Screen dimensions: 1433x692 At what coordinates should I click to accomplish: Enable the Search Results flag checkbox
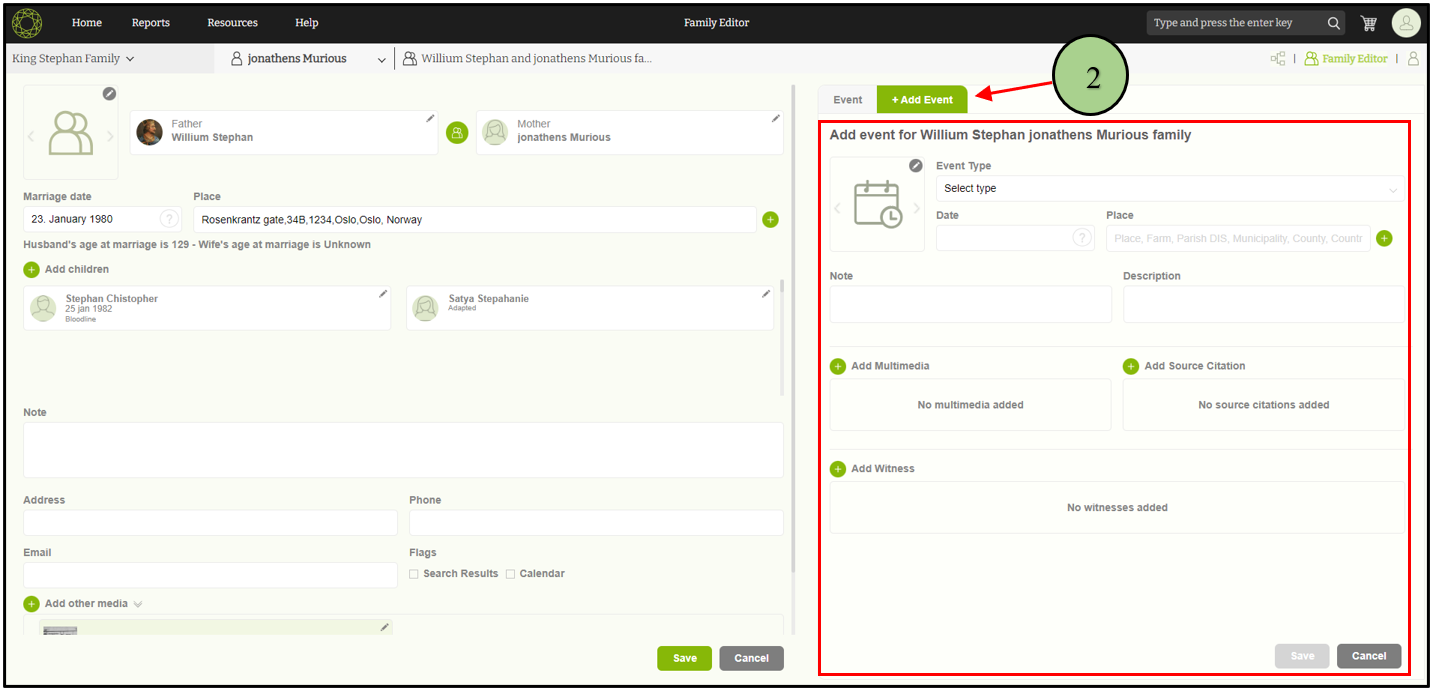point(414,574)
